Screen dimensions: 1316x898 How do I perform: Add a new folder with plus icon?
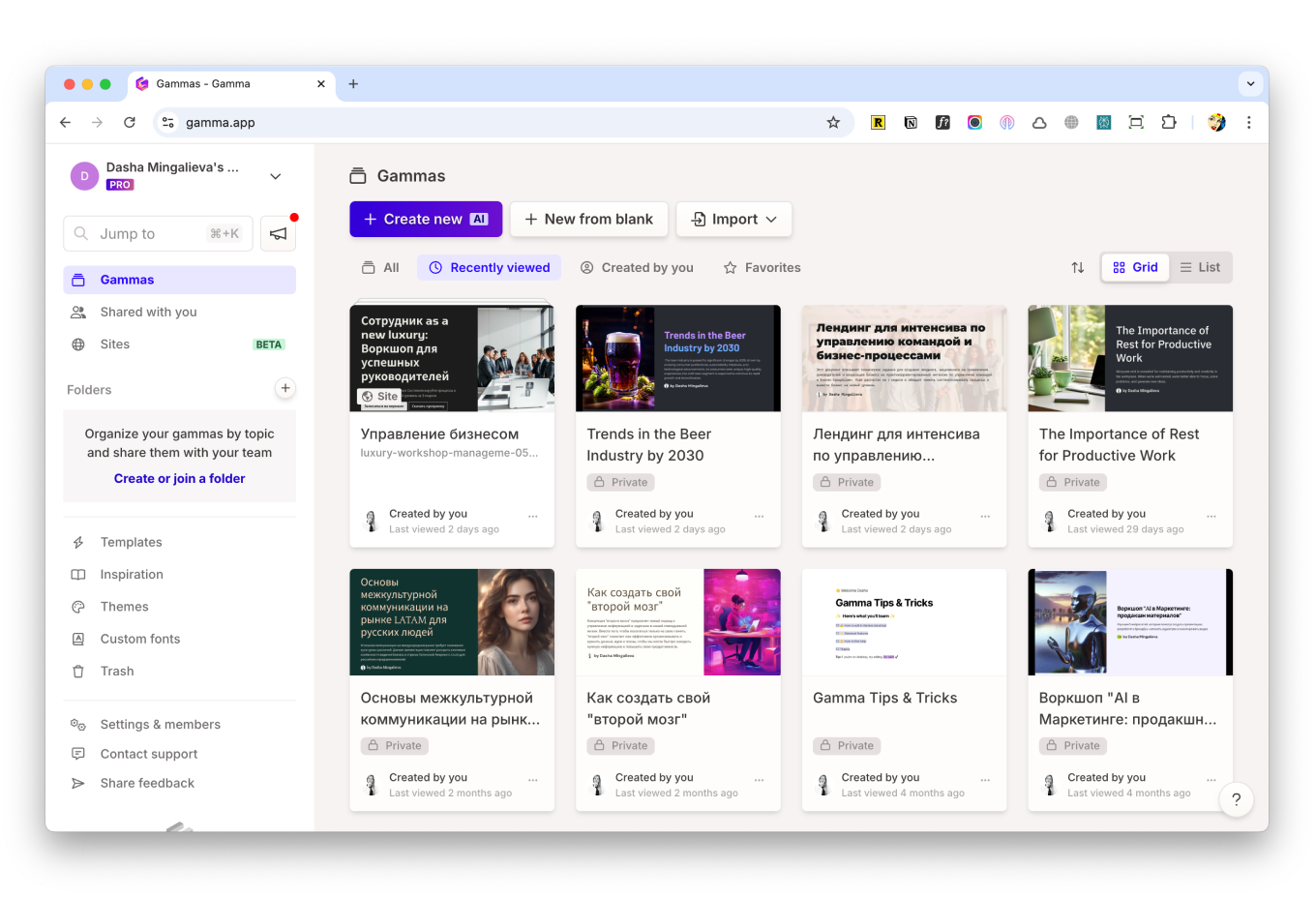(x=284, y=389)
